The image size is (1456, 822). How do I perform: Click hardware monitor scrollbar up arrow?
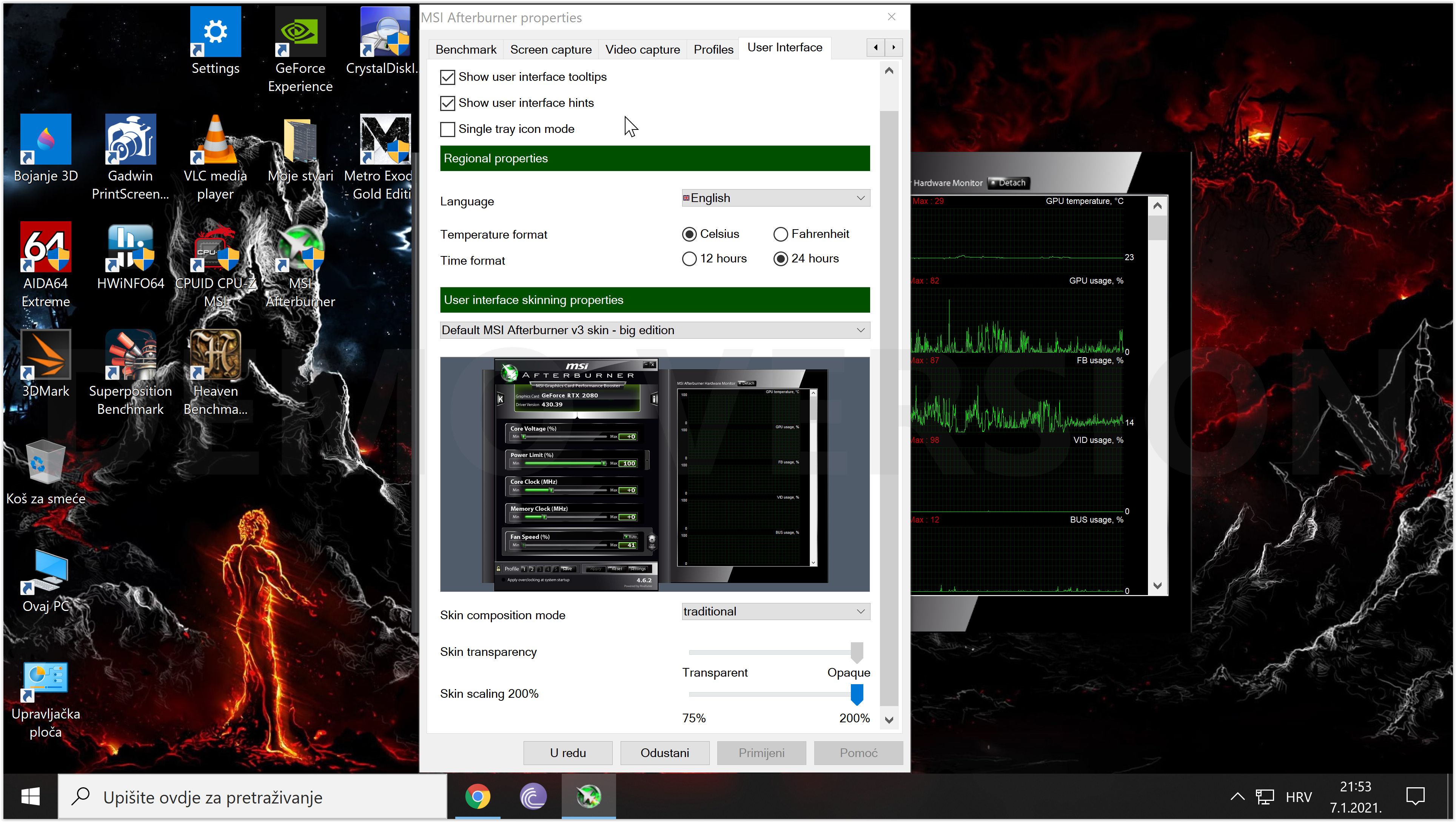tap(1157, 206)
